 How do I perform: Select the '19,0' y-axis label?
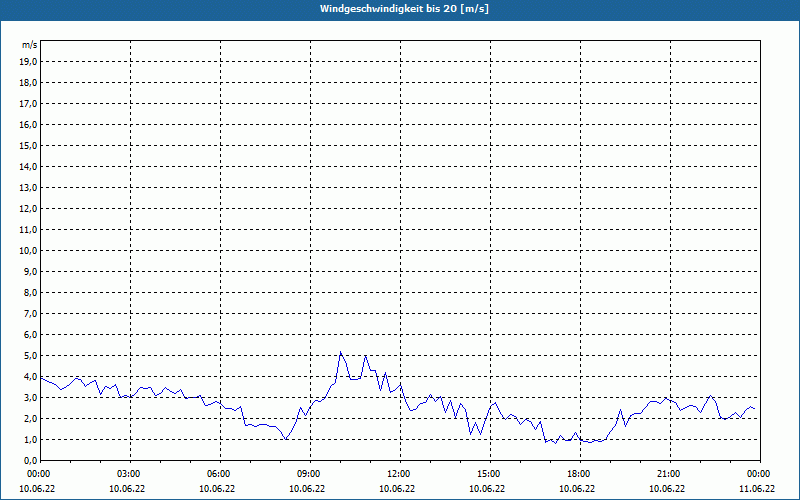coord(28,62)
